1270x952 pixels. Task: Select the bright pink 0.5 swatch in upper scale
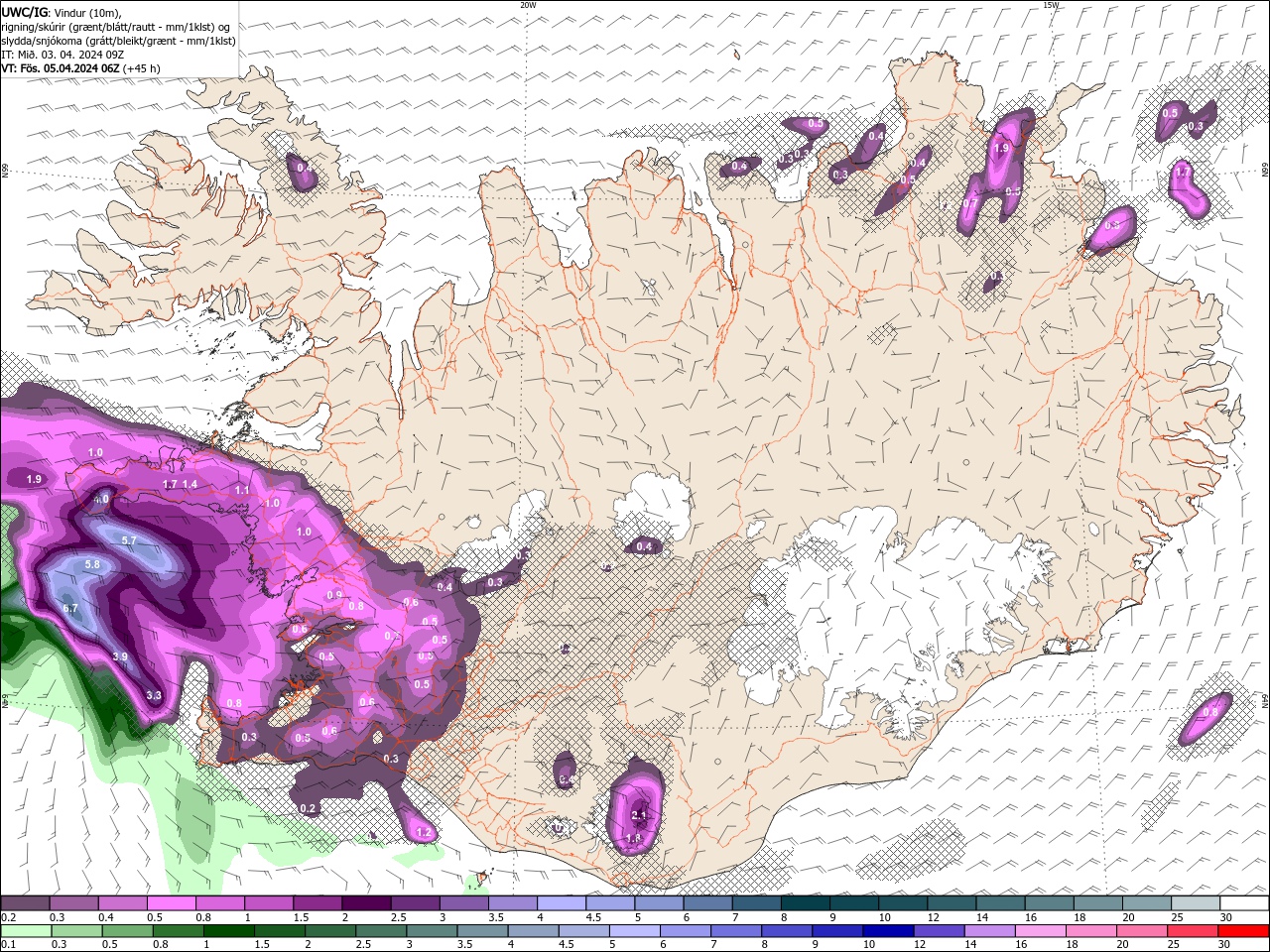pos(171,902)
